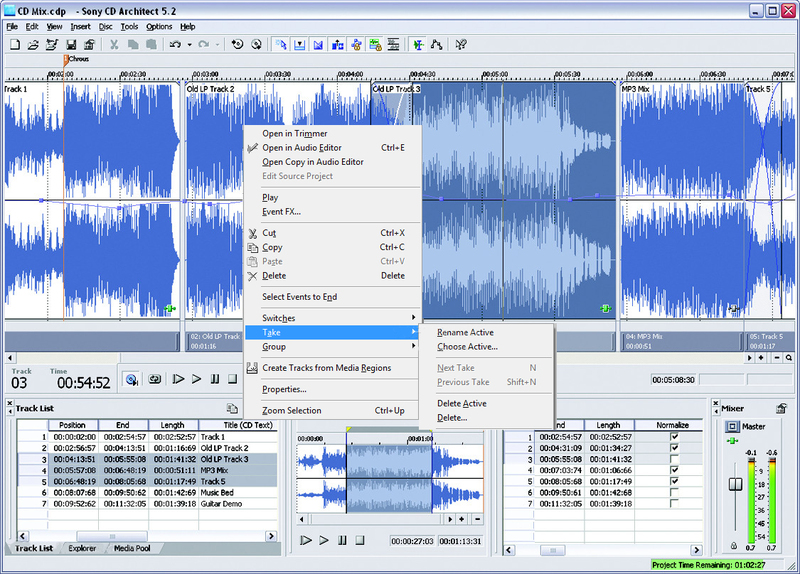Click the Burn disc toolbar icon
800x574 pixels.
point(256,45)
